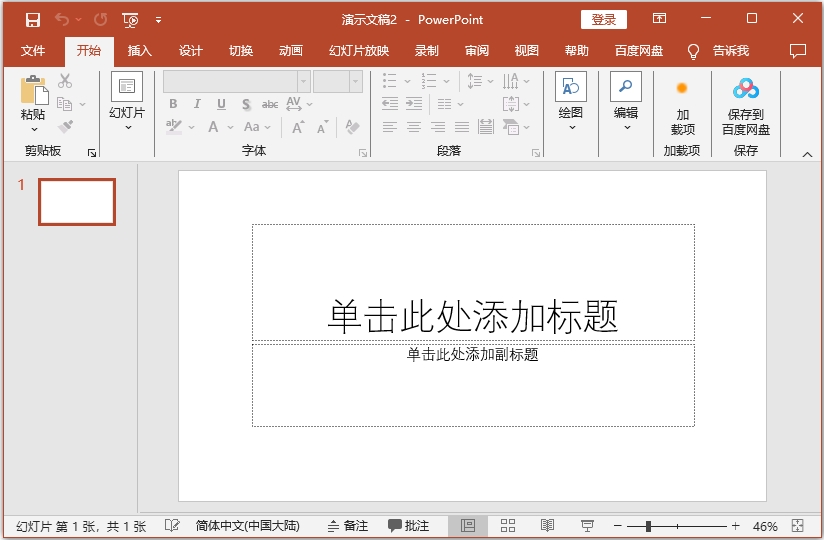This screenshot has height=540, width=824.
Task: Click the 加载项 add-ins icon
Action: click(x=682, y=89)
